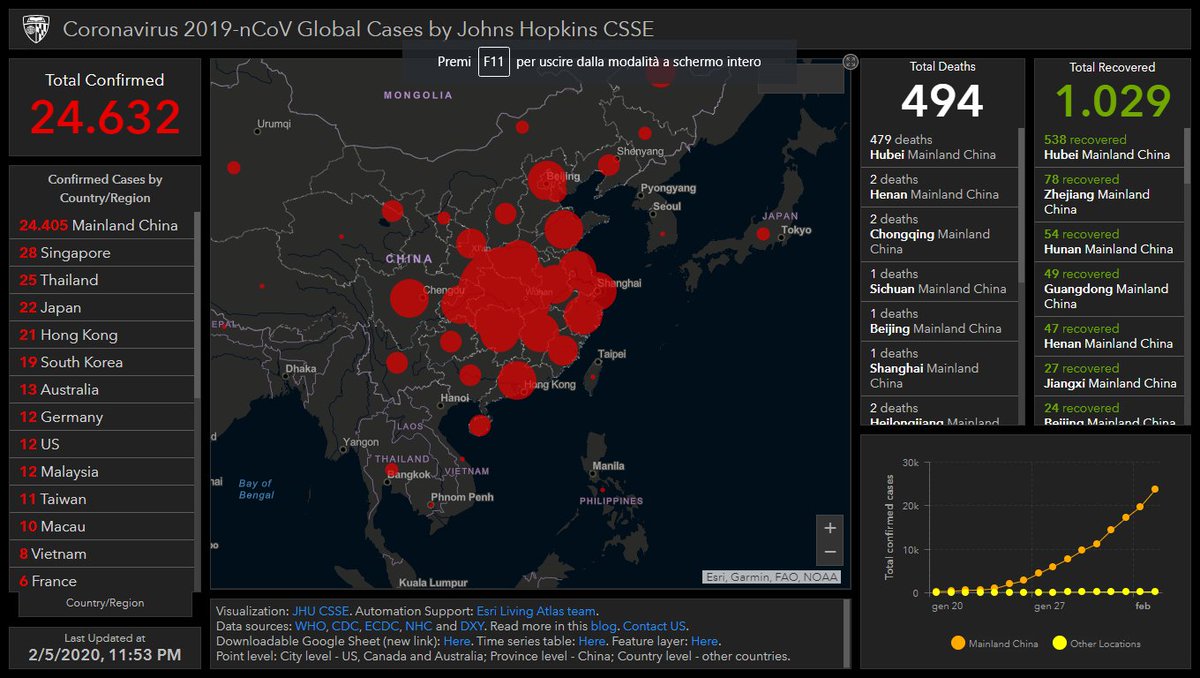This screenshot has width=1200, height=678.
Task: Open the downloadable Google Sheet Here link
Action: click(x=457, y=641)
